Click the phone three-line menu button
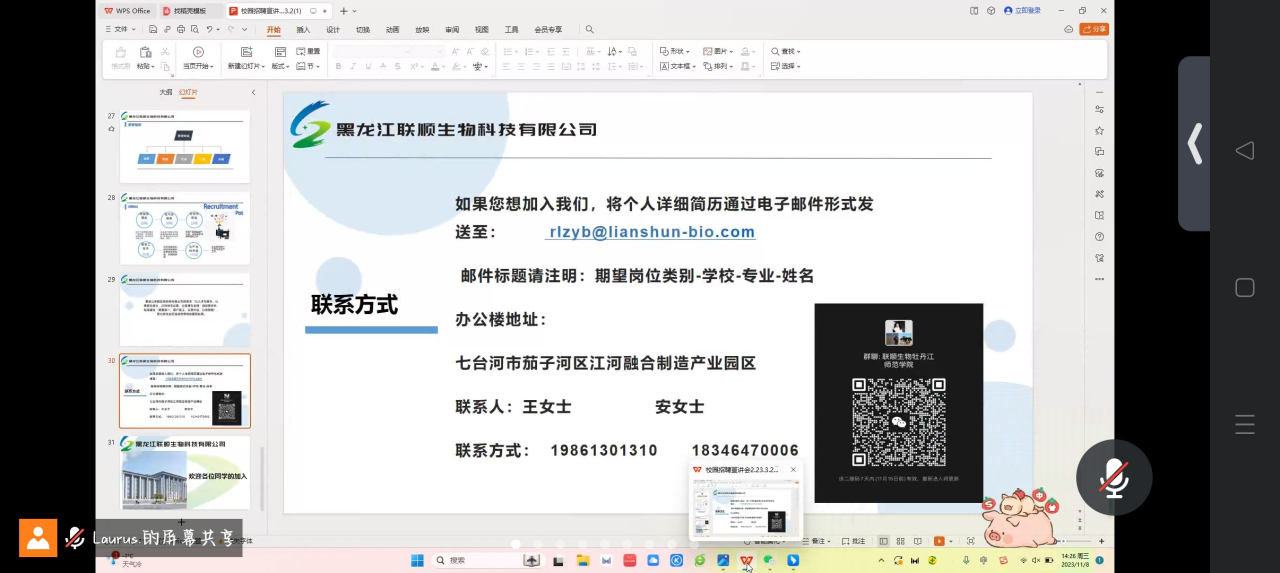 1245,424
